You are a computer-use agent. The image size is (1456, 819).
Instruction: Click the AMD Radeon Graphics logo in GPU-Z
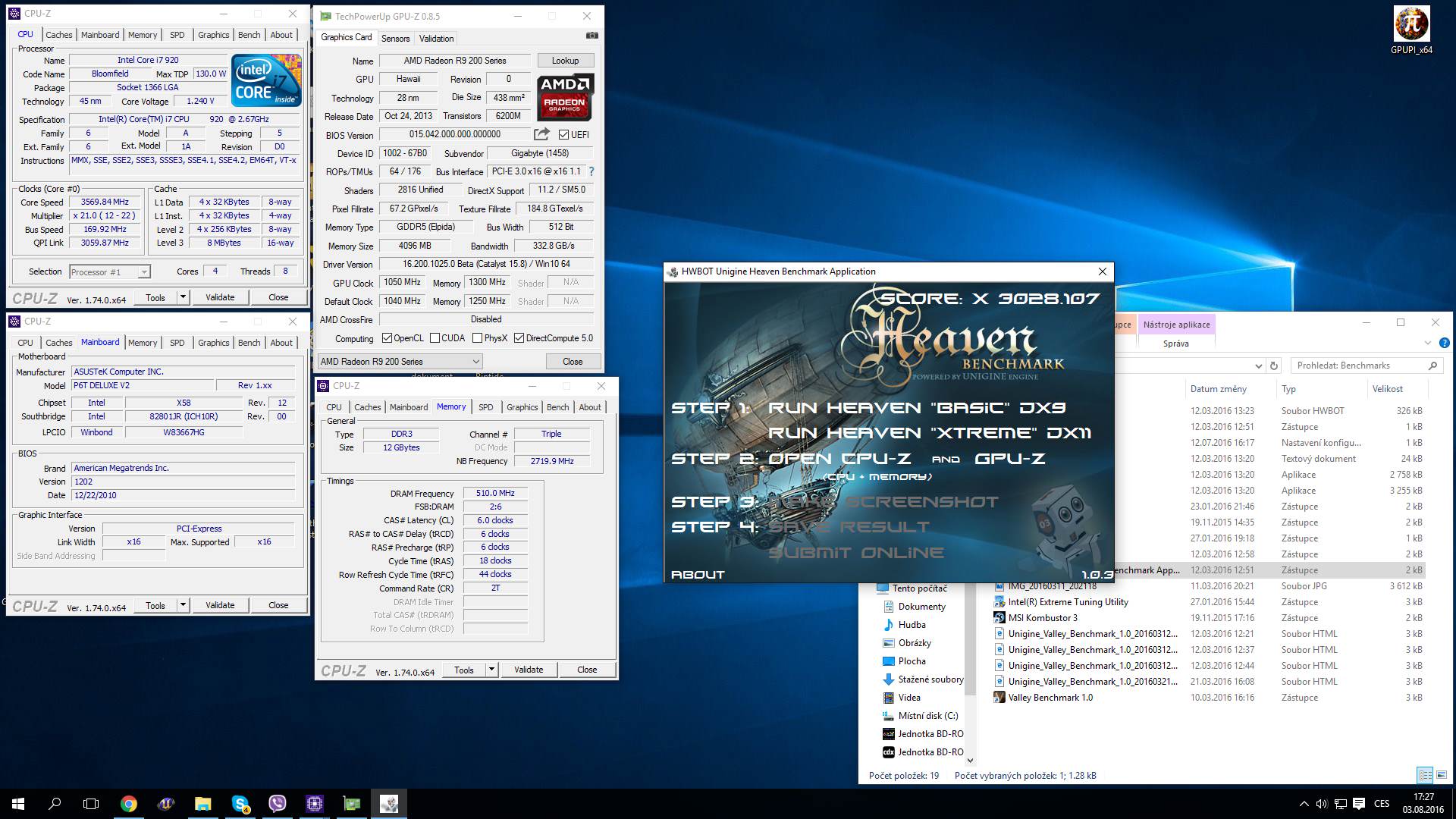pyautogui.click(x=566, y=97)
